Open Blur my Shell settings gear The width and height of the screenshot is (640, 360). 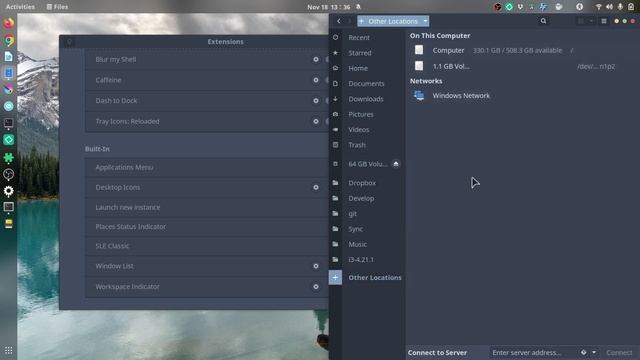point(316,59)
